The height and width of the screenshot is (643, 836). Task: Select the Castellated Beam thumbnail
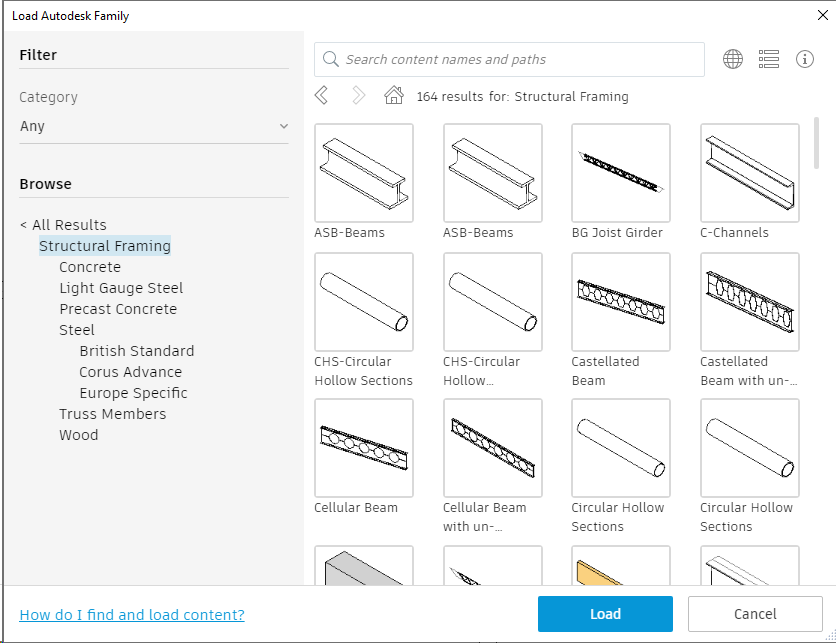click(x=621, y=302)
